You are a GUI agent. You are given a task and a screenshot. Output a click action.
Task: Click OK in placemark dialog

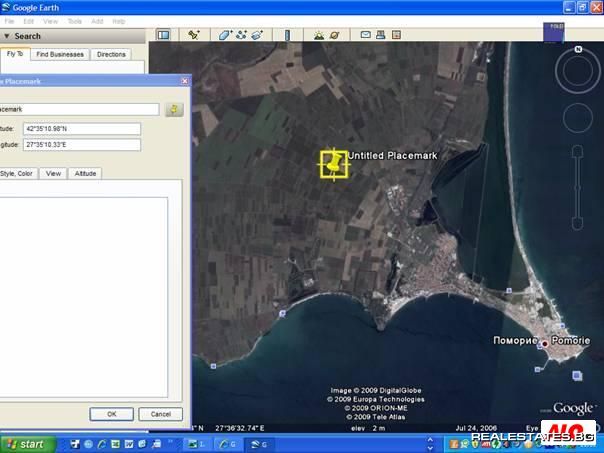coord(112,414)
